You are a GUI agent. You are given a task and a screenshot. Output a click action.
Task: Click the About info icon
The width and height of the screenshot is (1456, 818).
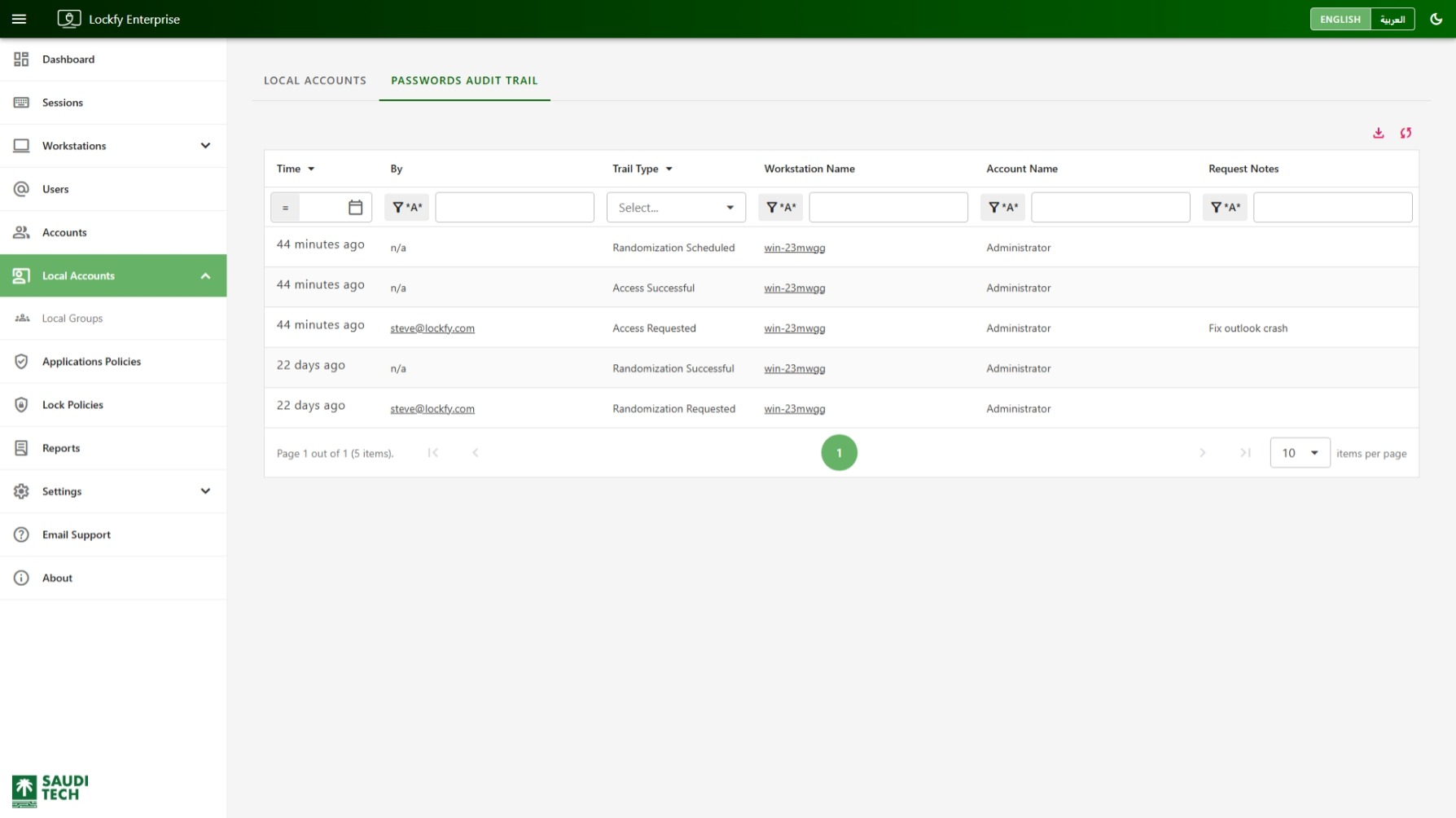pos(21,578)
